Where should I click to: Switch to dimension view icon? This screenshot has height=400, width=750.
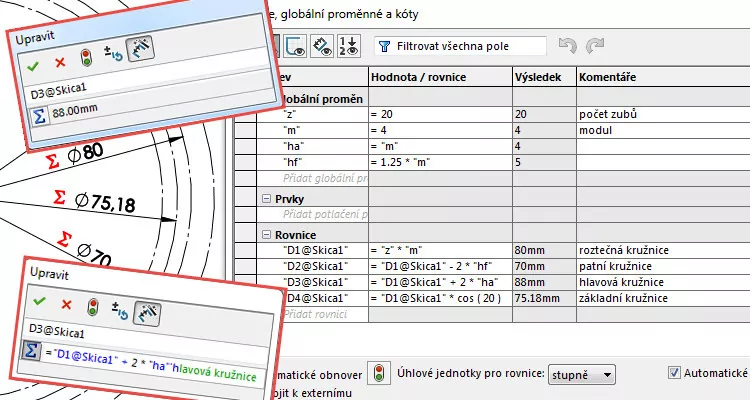click(322, 46)
